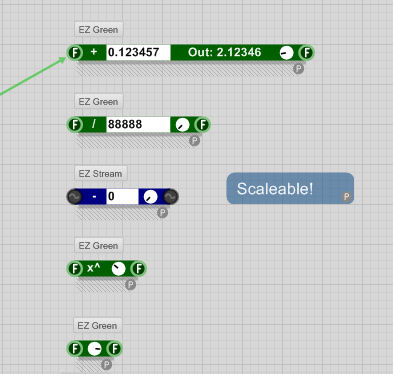Open properties P below the + module
Image resolution: width=393 pixels, height=374 pixels.
tap(299, 69)
